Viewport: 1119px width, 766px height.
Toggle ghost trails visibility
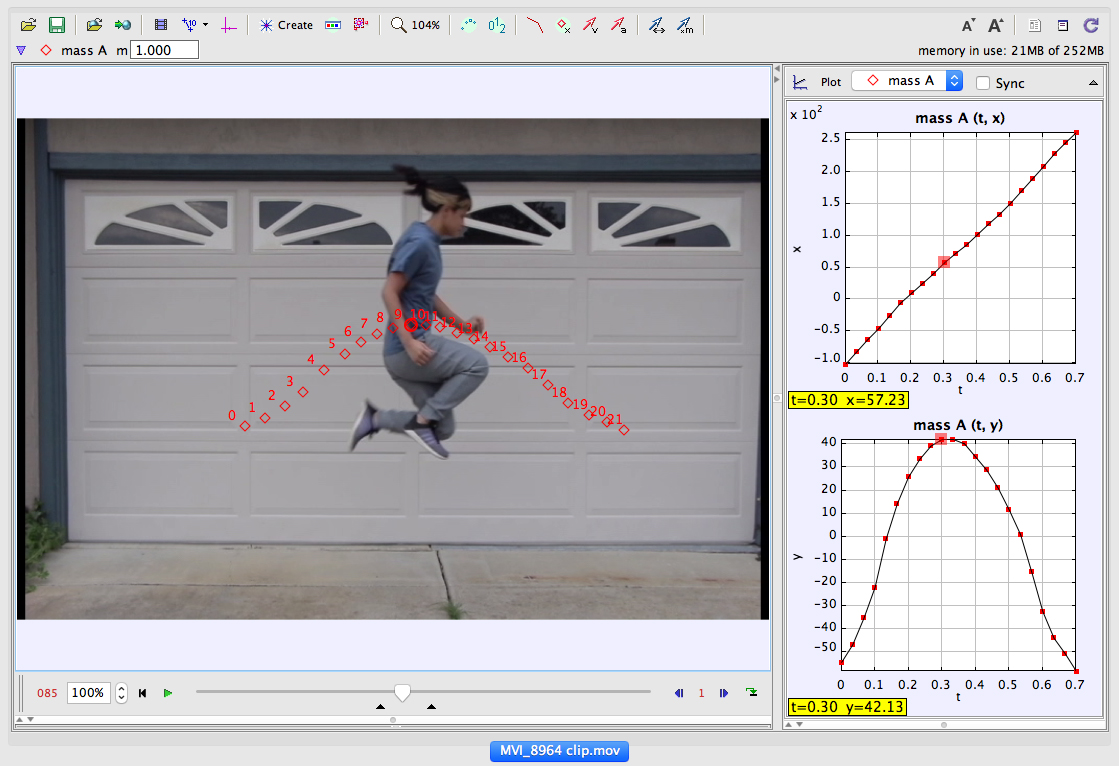(467, 25)
